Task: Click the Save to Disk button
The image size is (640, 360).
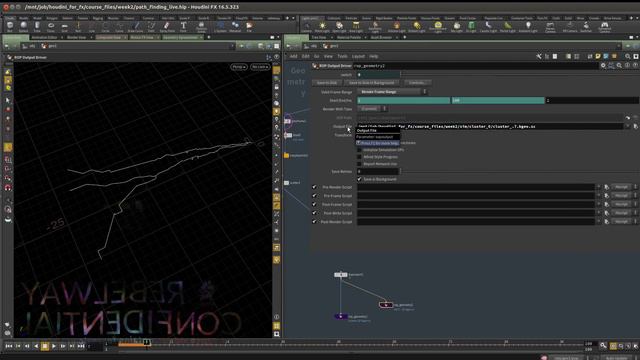Action: pyautogui.click(x=327, y=83)
